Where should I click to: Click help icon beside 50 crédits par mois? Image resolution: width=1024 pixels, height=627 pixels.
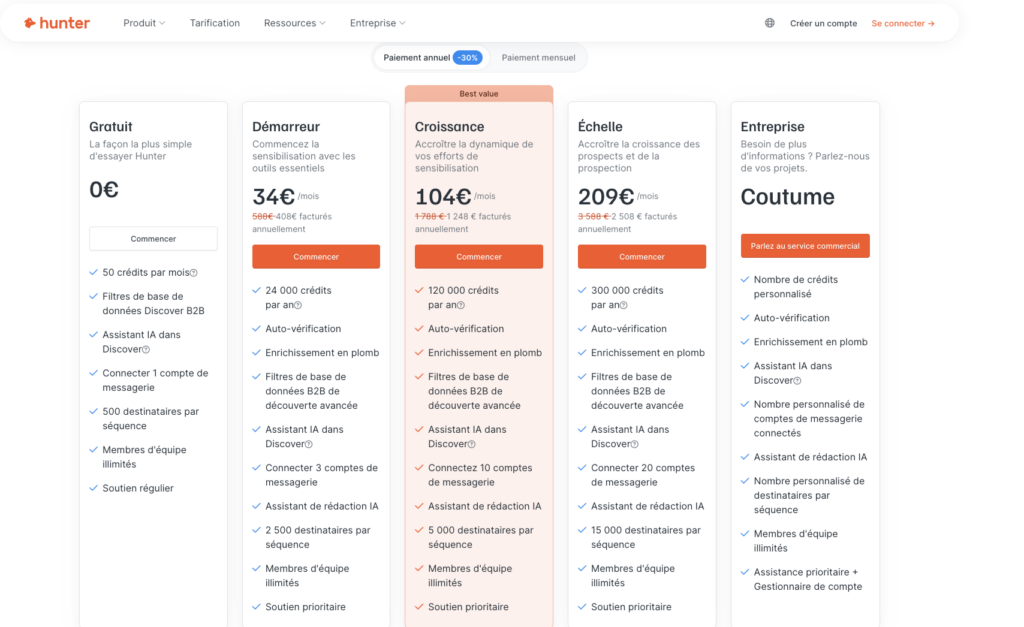tap(194, 273)
